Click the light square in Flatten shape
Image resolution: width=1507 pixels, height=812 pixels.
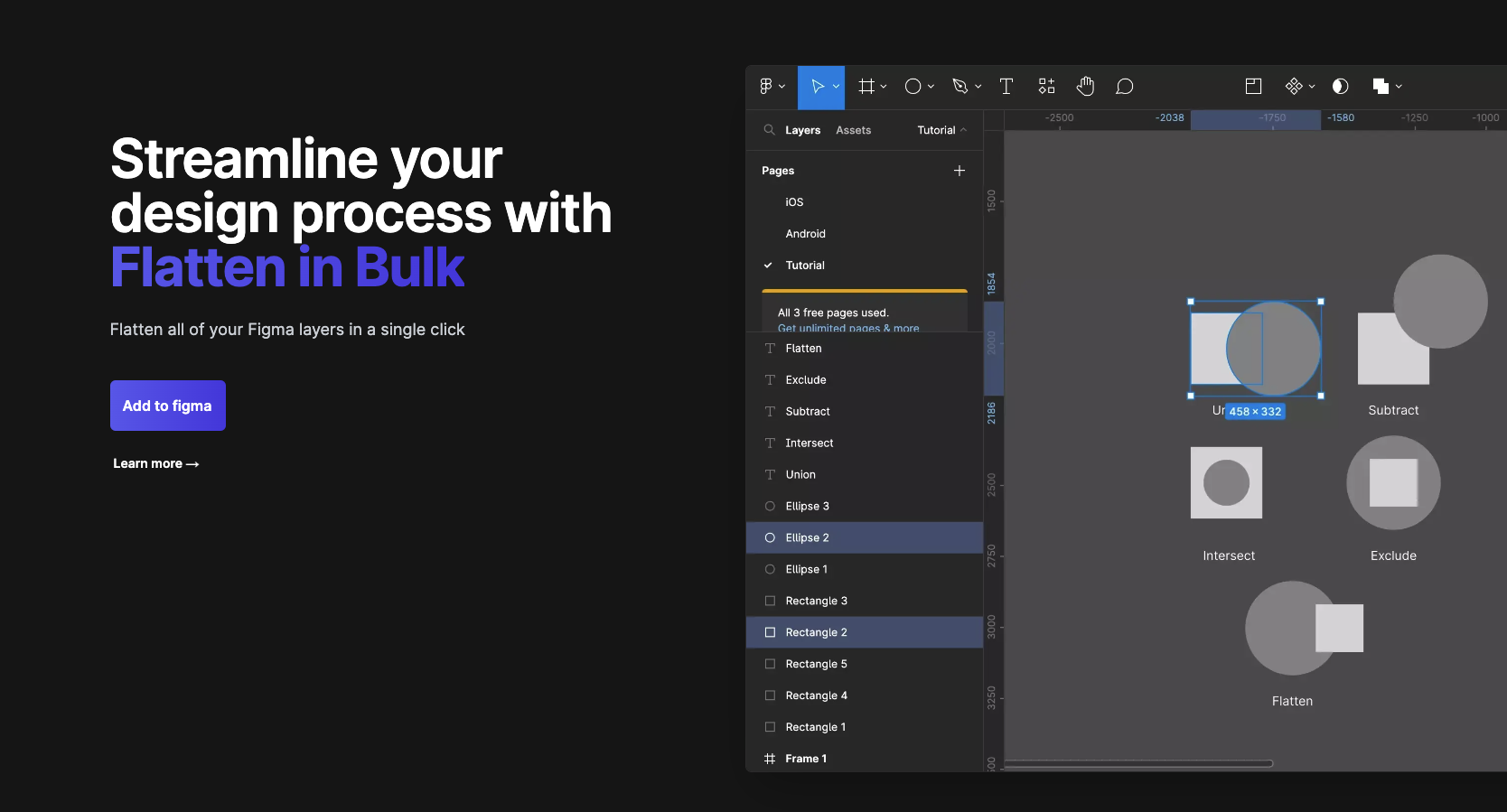pyautogui.click(x=1339, y=629)
